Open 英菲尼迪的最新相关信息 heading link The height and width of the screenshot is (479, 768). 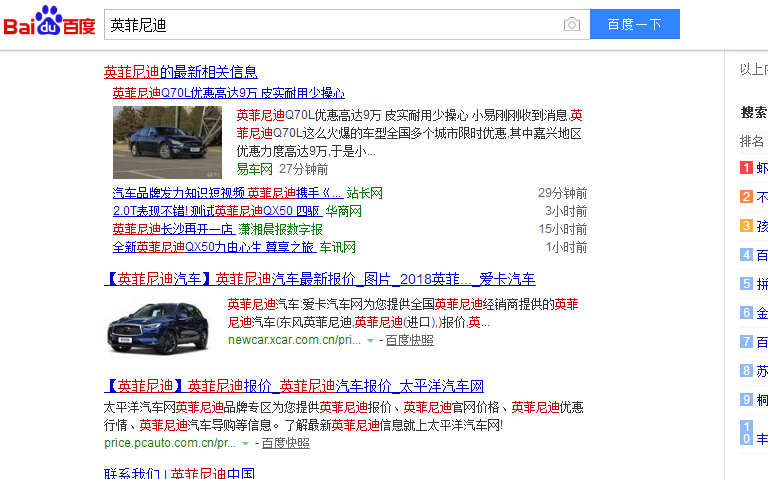tap(181, 72)
